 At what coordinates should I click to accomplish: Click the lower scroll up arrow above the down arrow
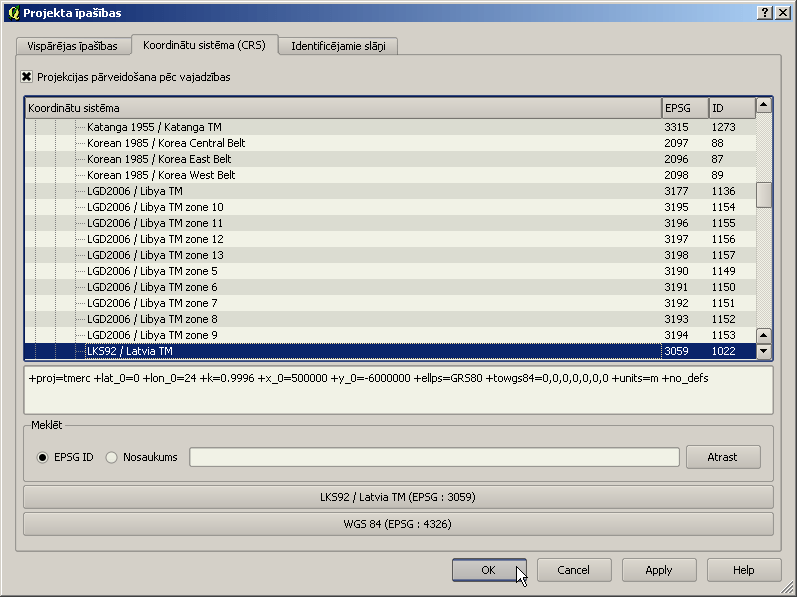tap(764, 335)
